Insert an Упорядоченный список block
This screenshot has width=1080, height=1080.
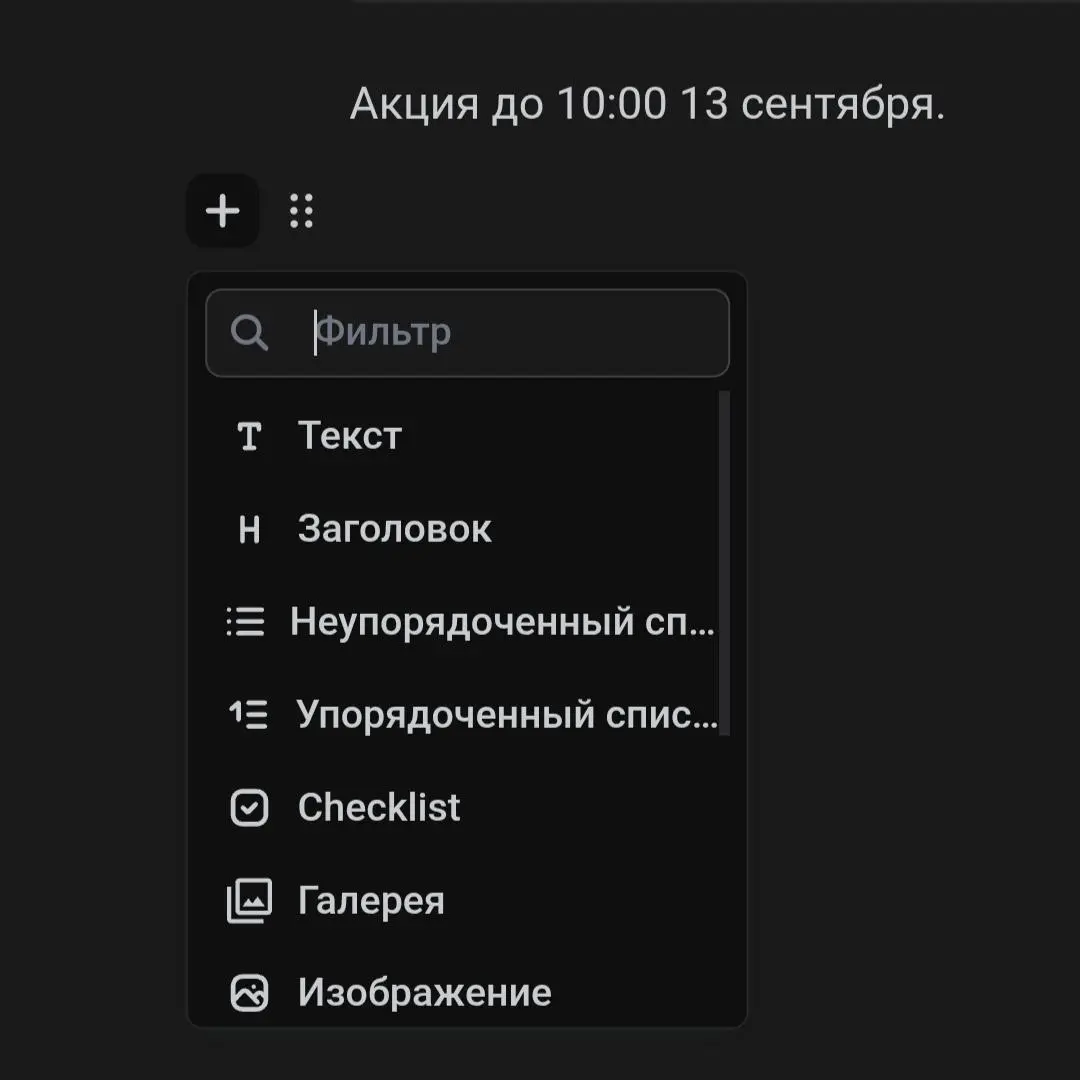pyautogui.click(x=506, y=714)
